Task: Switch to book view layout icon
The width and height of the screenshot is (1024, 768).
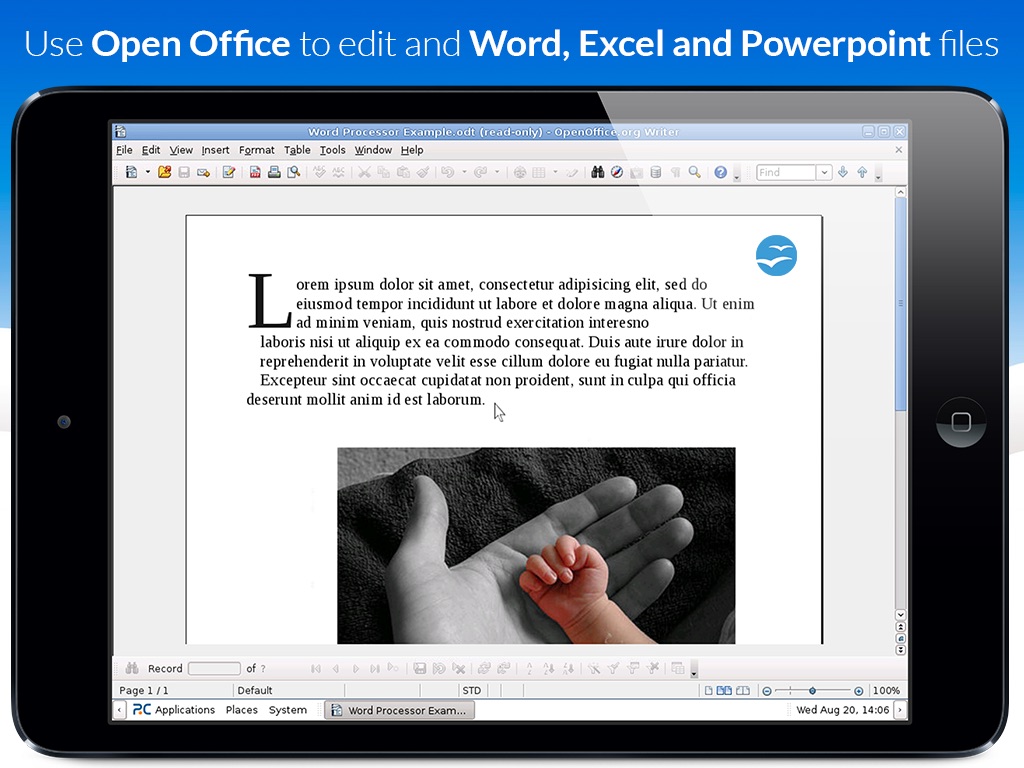Action: (743, 690)
